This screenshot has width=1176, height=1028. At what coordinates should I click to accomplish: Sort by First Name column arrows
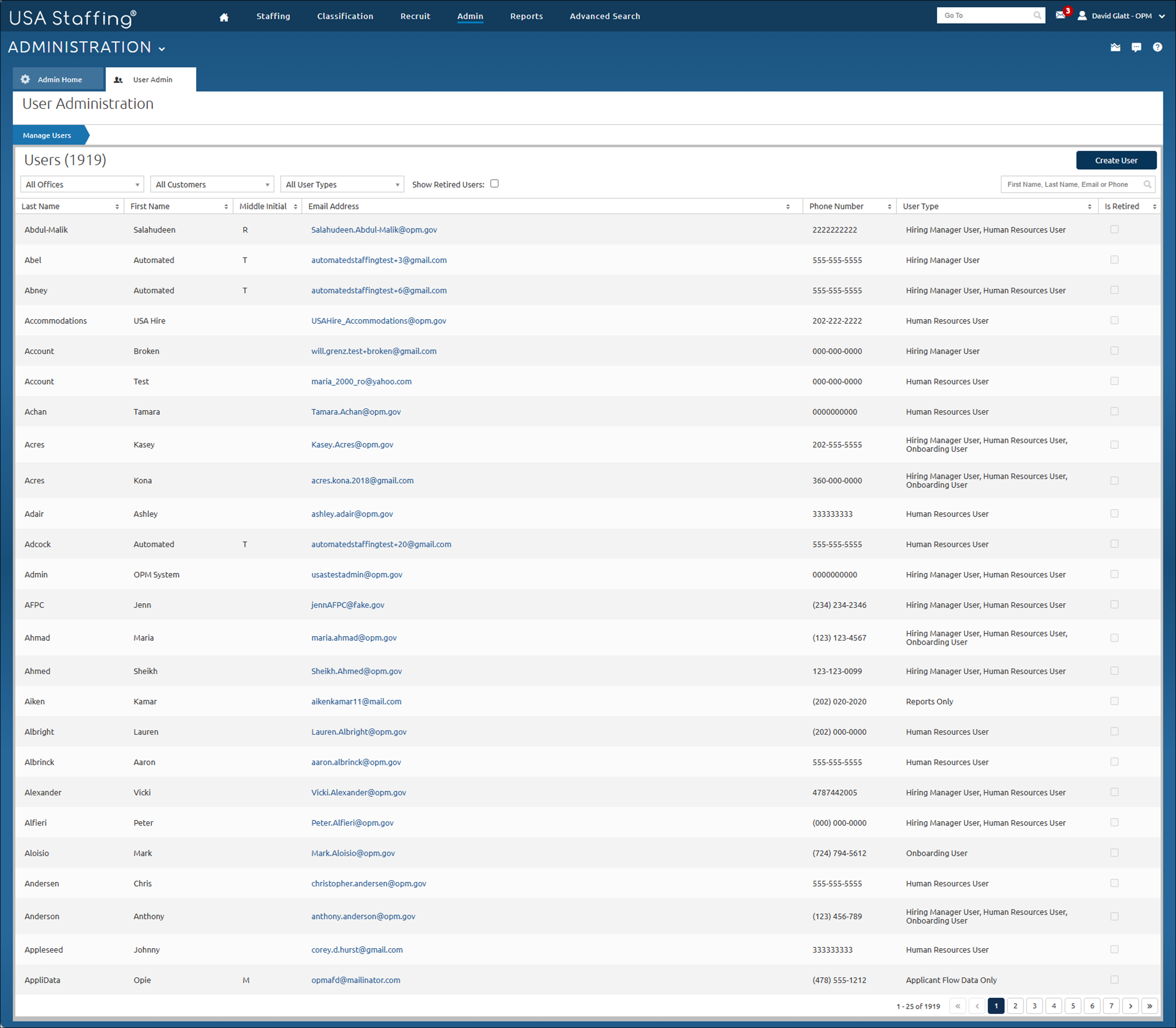[226, 207]
